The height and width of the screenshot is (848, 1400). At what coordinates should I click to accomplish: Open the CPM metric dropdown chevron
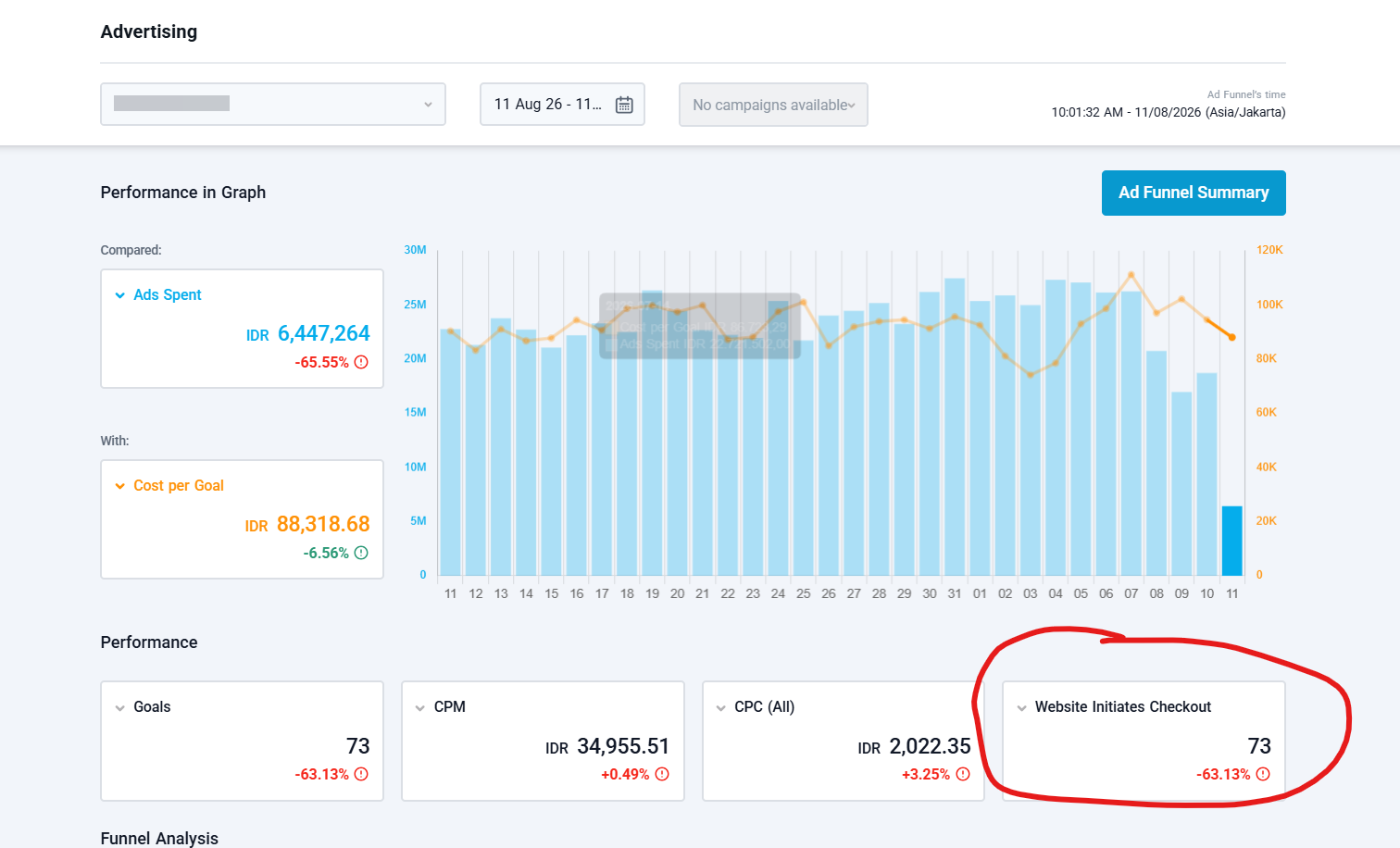420,708
